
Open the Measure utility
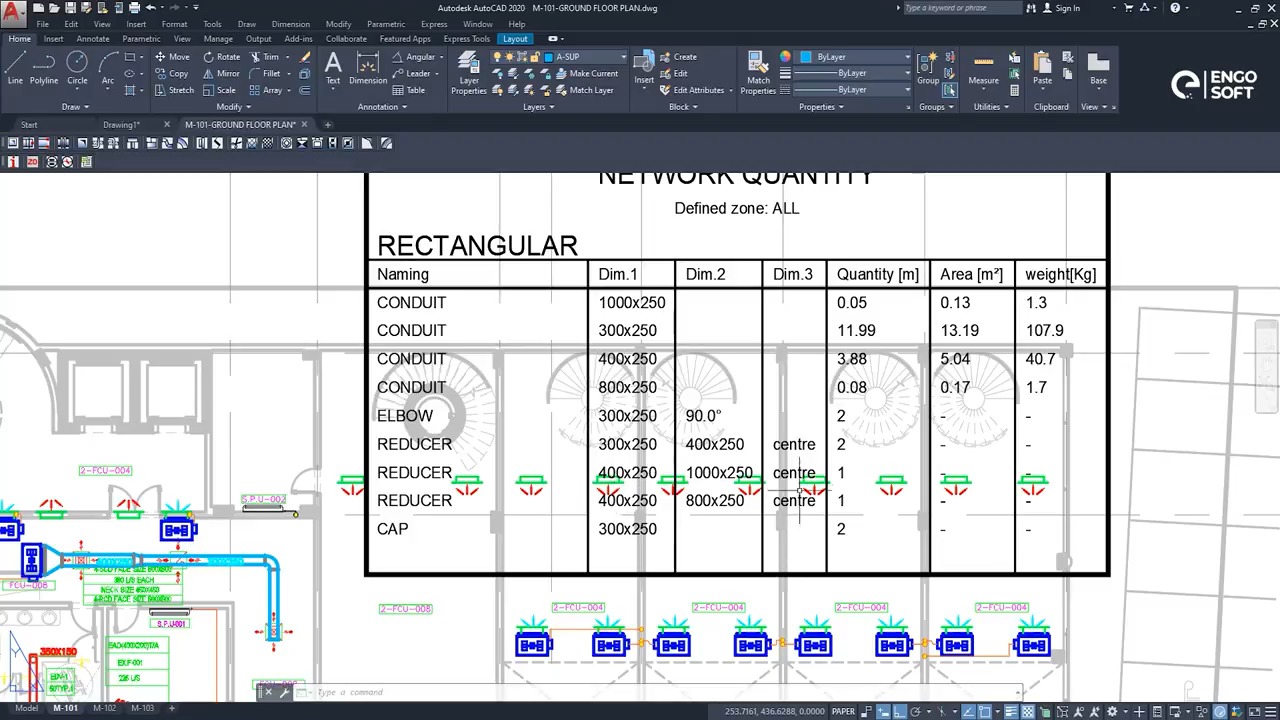pyautogui.click(x=983, y=68)
